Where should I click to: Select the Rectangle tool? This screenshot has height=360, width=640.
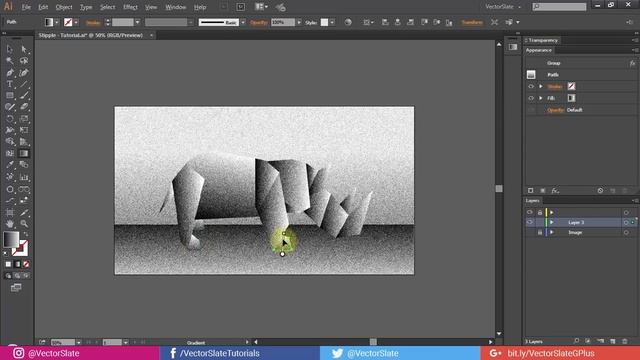pos(9,96)
